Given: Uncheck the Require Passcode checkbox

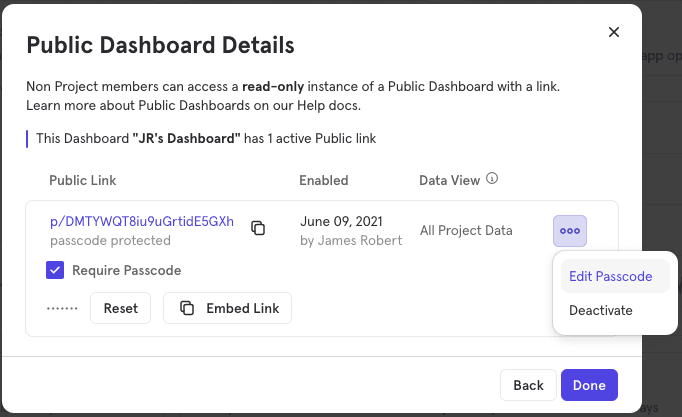Looking at the screenshot, I should pos(56,270).
